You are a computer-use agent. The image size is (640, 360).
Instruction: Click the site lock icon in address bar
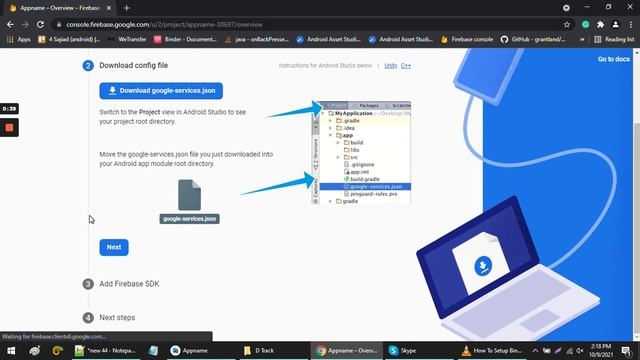(59, 24)
